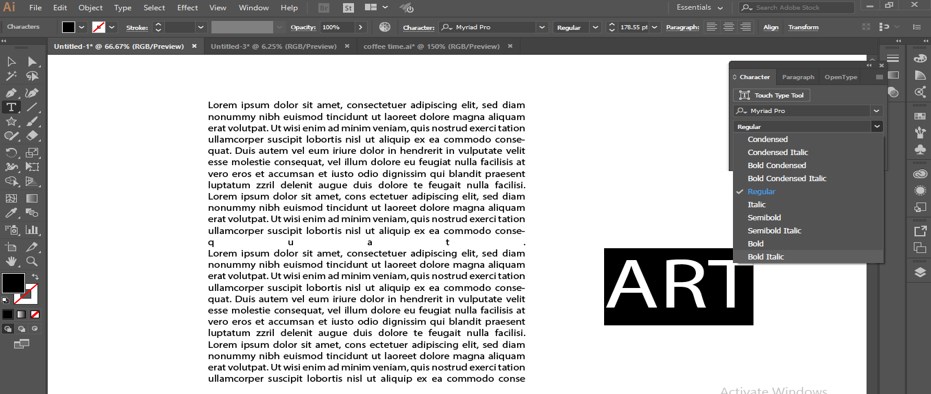Open the Asset Export panel icon
The width and height of the screenshot is (931, 394).
click(920, 230)
